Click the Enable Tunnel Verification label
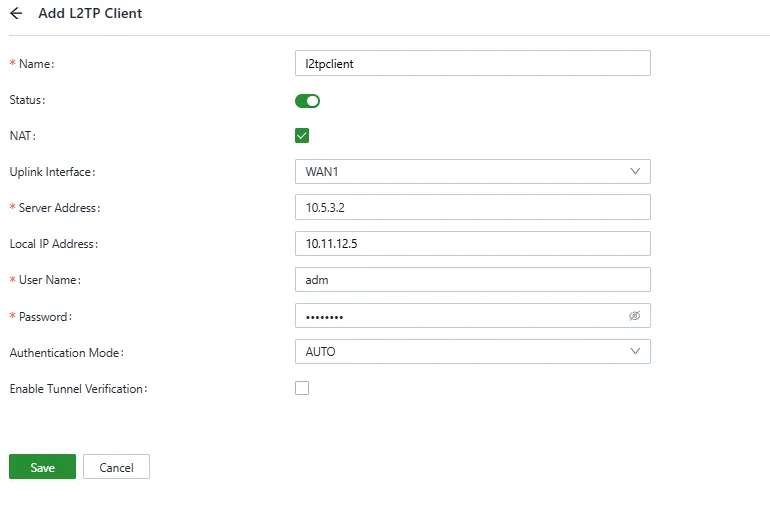Viewport: 770px width, 509px height. click(79, 389)
